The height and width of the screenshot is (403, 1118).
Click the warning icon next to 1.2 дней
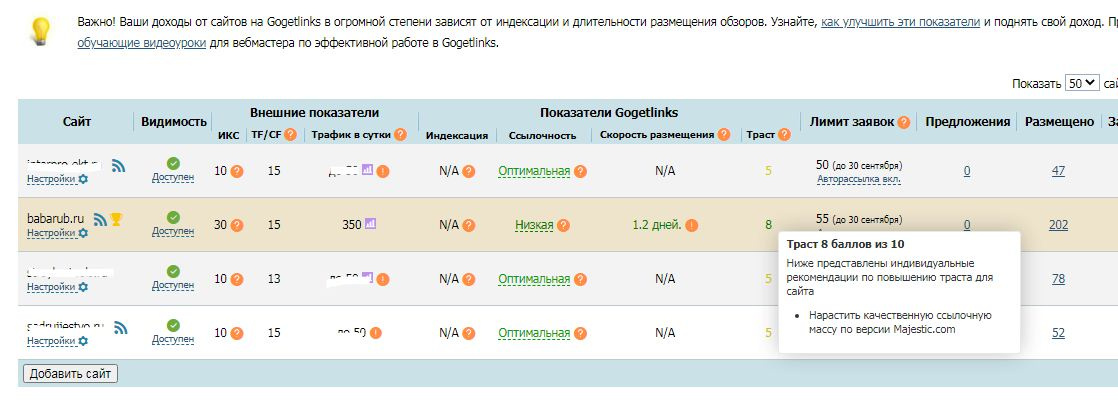pyautogui.click(x=691, y=225)
